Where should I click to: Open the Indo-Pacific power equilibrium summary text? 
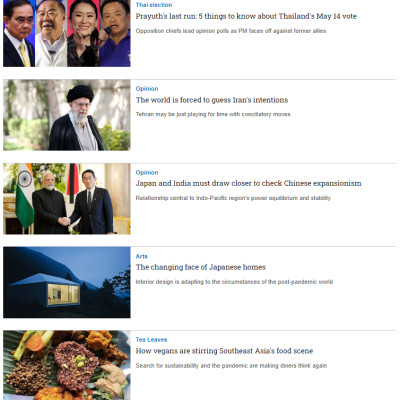coord(233,198)
